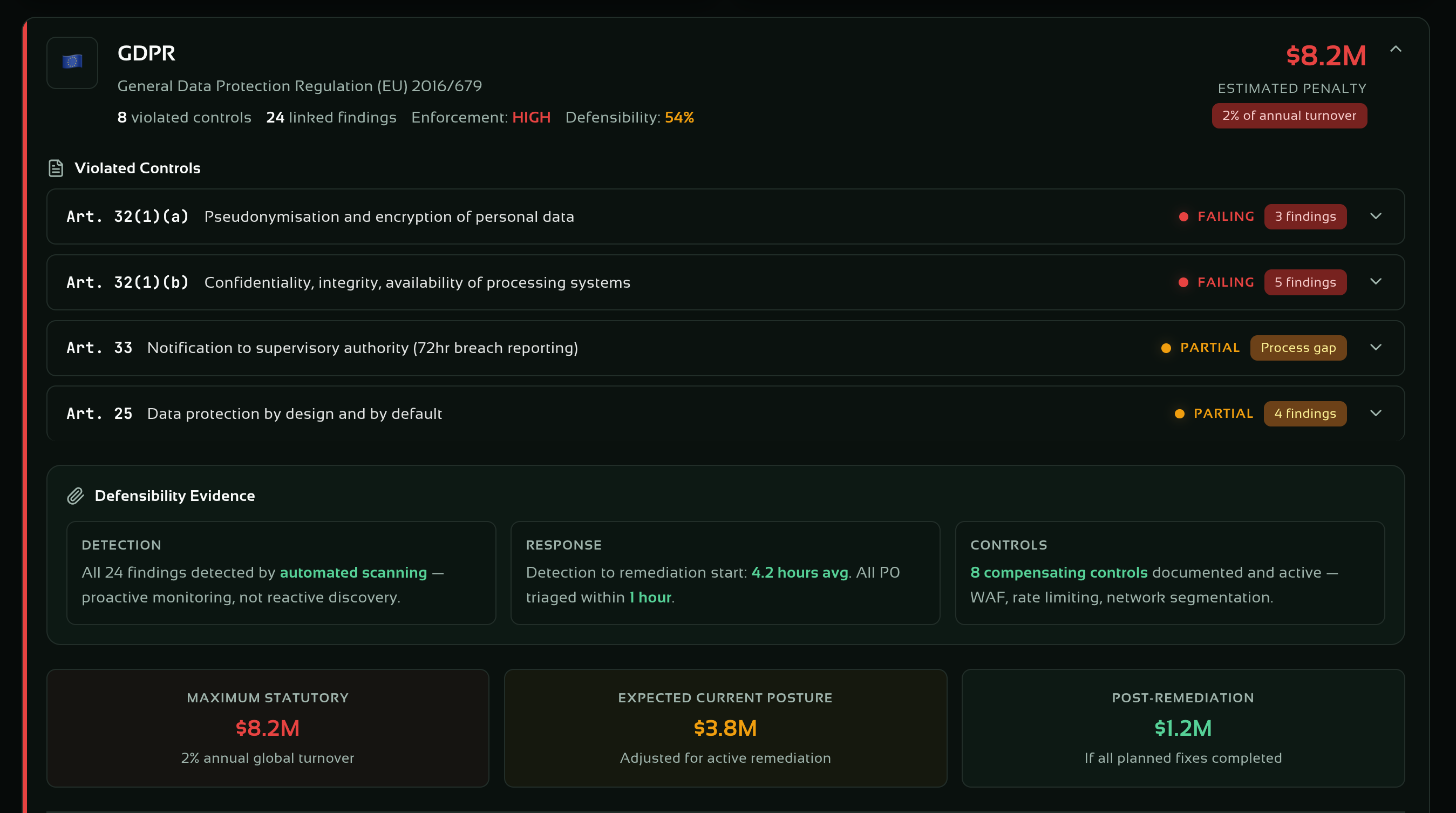Click the 4.2 hours avg highlighted text
The width and height of the screenshot is (1456, 813).
point(800,572)
